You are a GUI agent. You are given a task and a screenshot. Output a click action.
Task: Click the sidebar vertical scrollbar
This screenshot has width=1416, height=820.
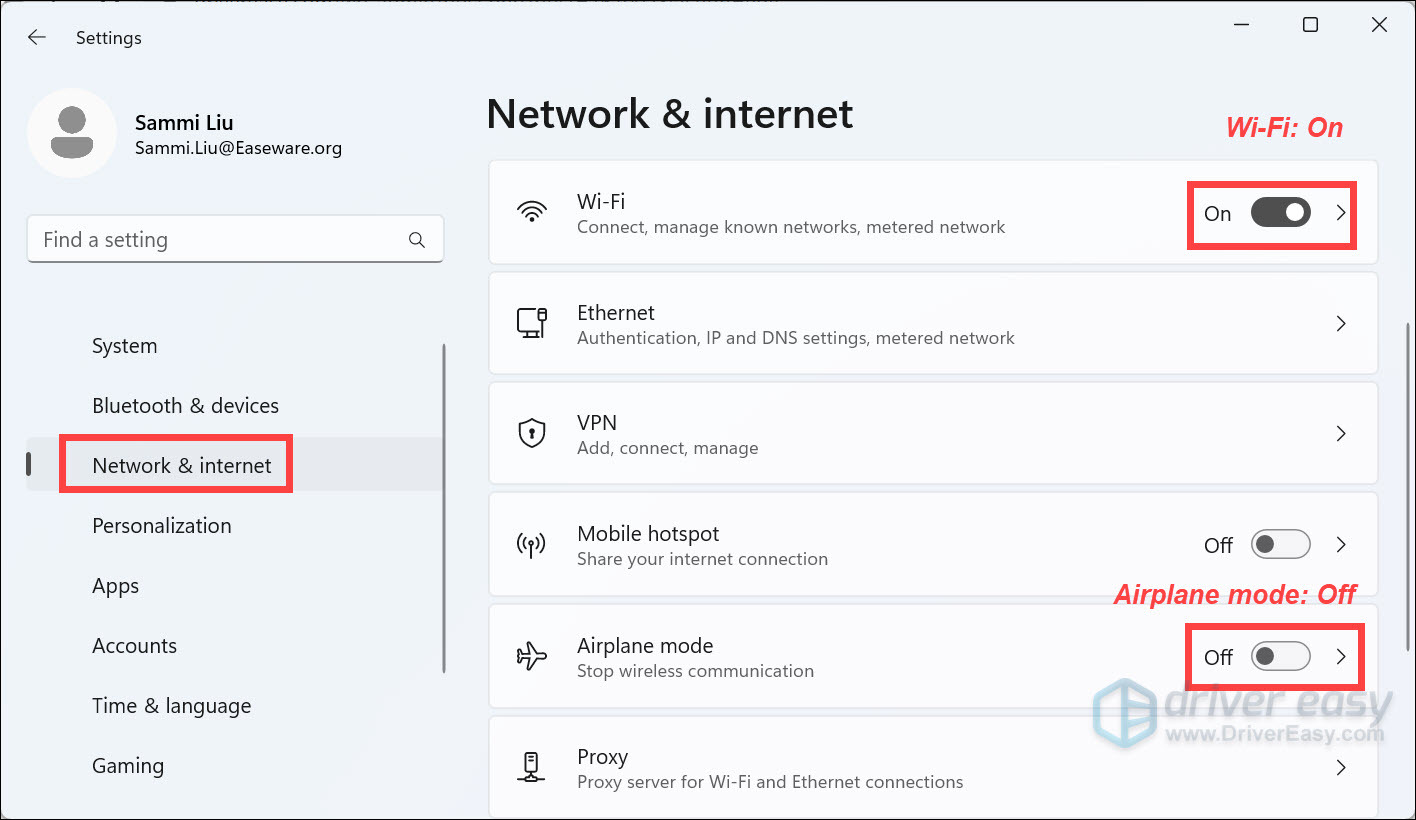click(x=443, y=508)
